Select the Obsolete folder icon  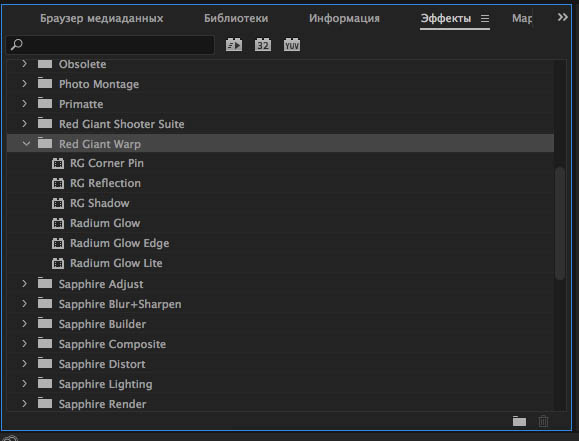pyautogui.click(x=45, y=64)
